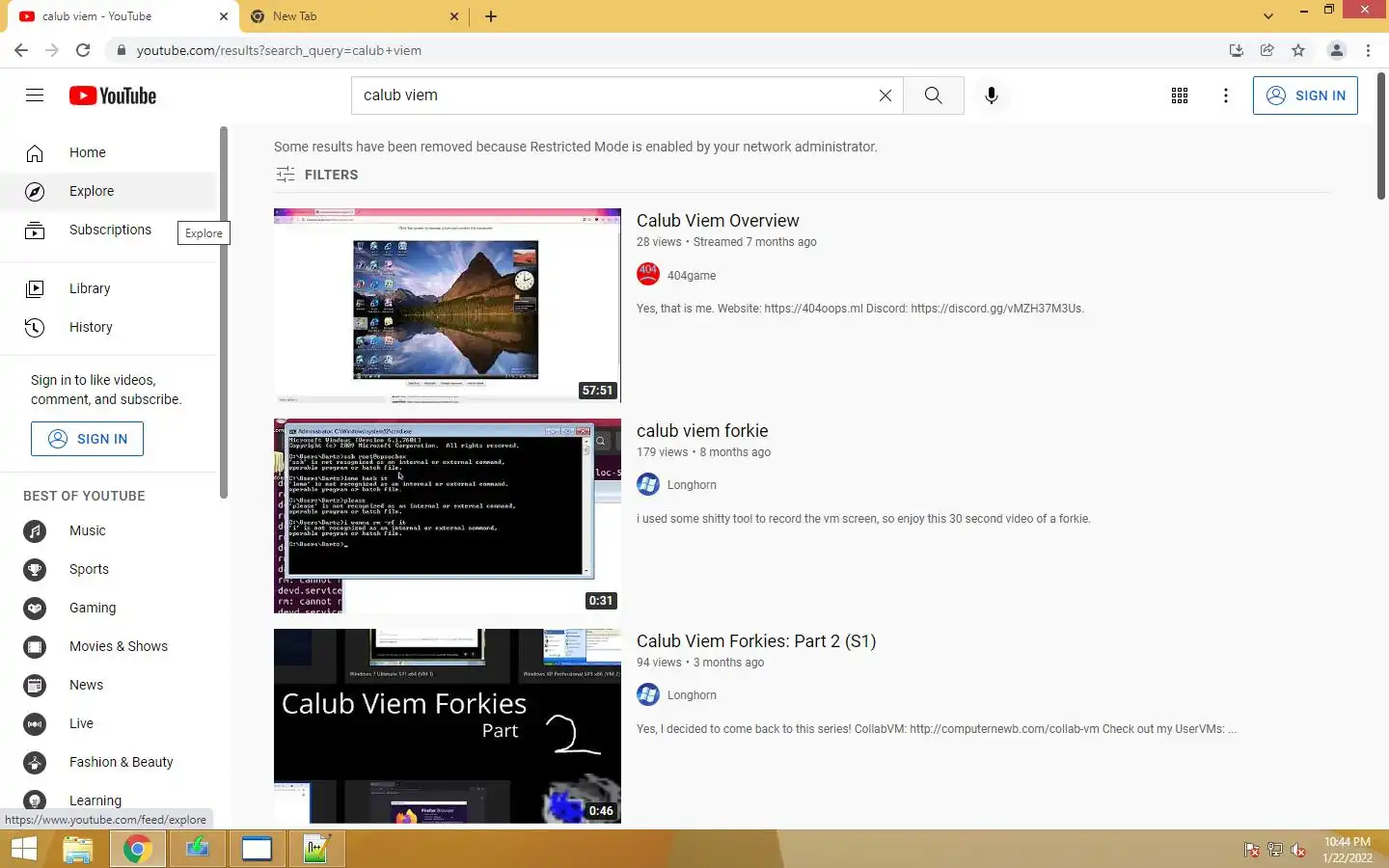Click the Fashion & Beauty icon

[35, 762]
